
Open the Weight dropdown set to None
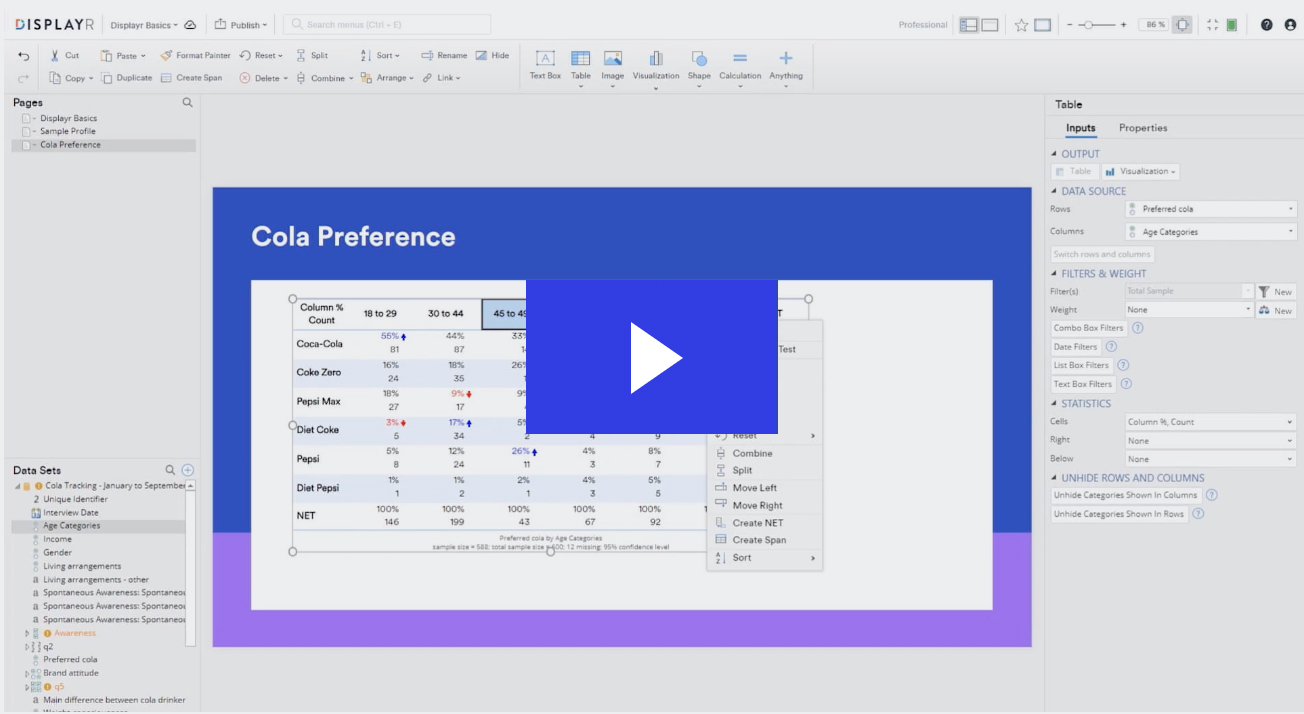coord(1188,309)
